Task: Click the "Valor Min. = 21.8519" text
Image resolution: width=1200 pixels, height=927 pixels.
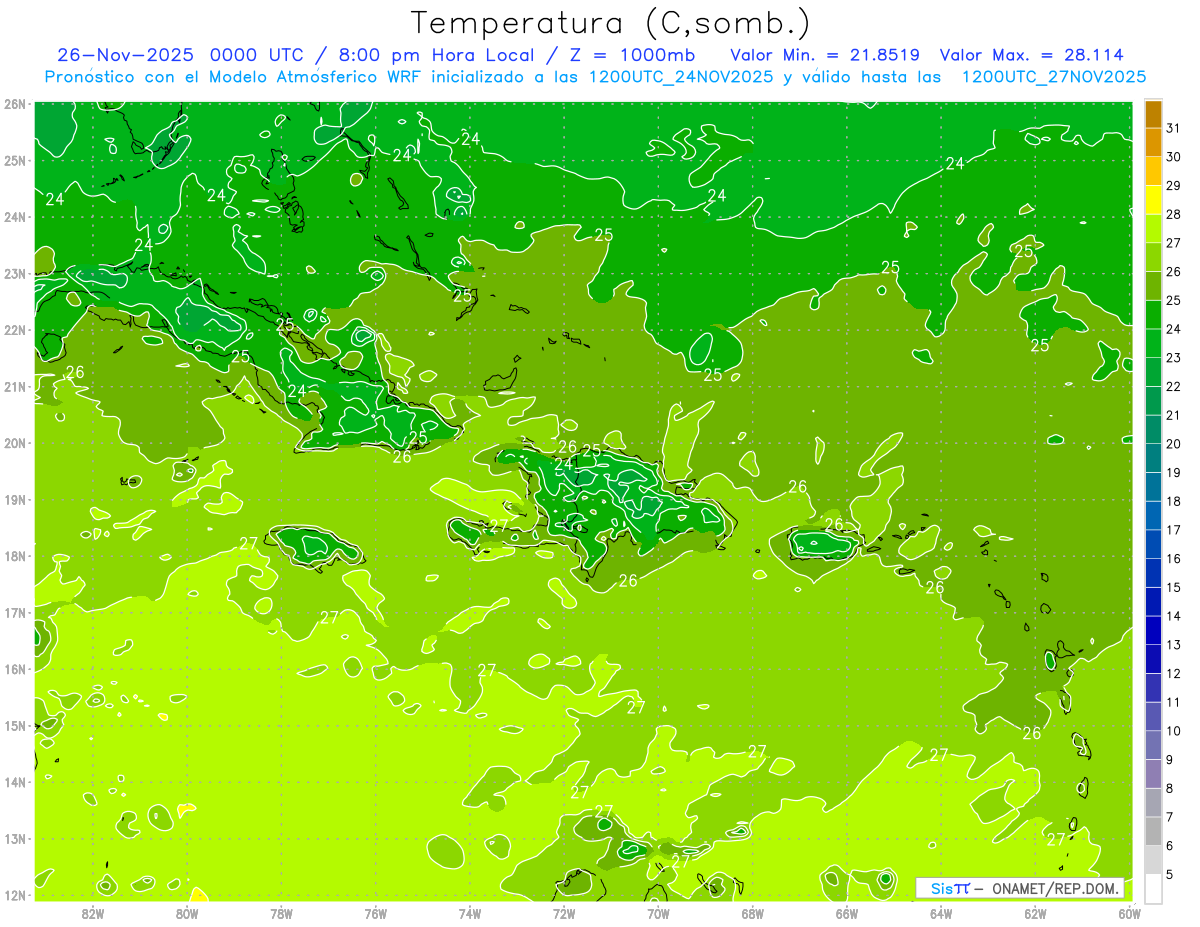Action: coord(826,55)
